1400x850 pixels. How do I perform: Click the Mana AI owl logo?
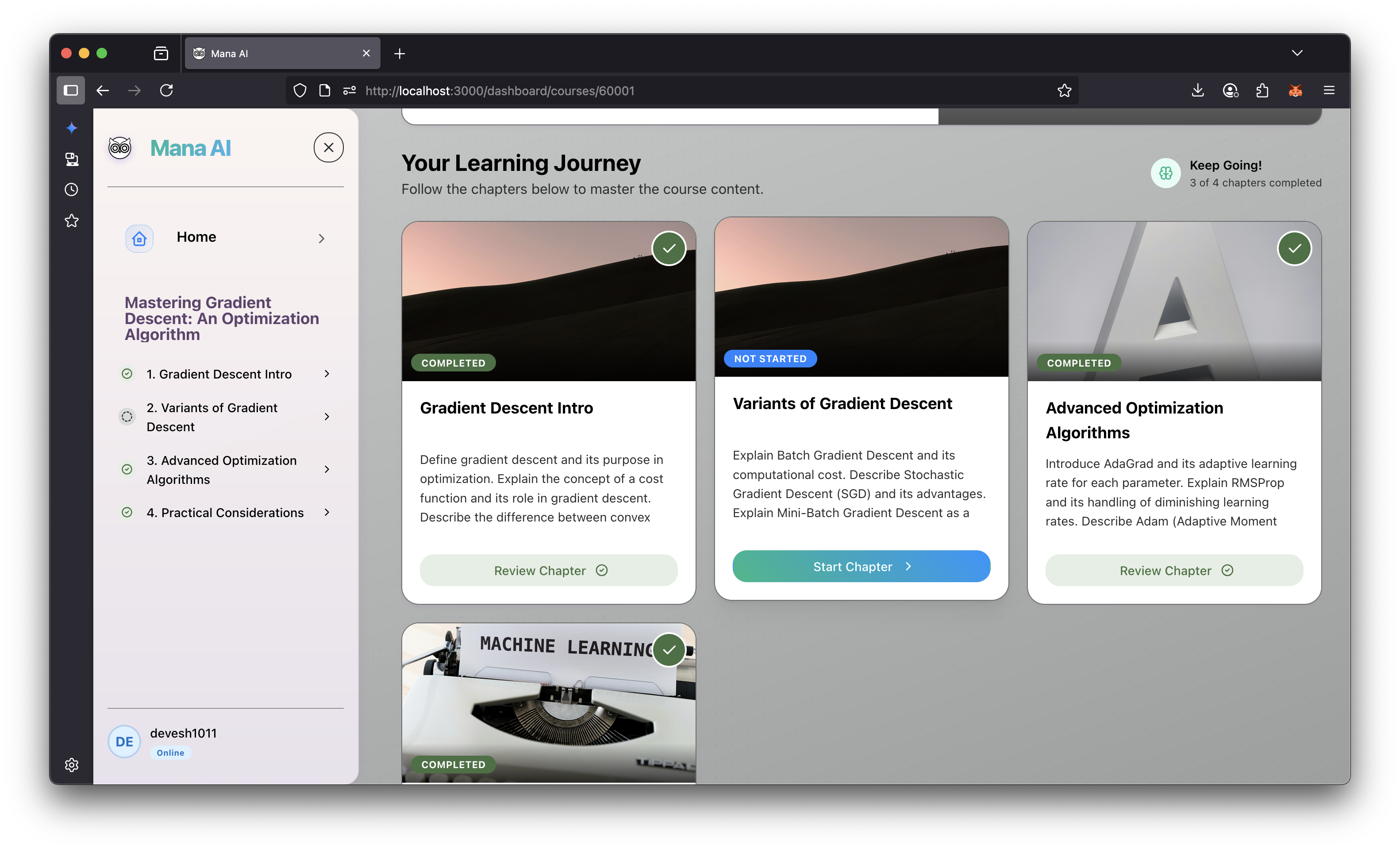click(x=120, y=148)
